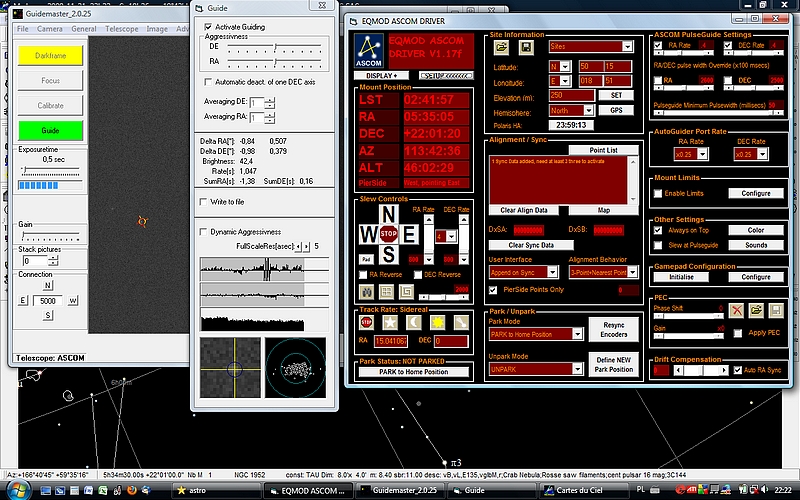Enable Dynamic Aggressivness checkbox
The image size is (800, 500).
click(203, 232)
